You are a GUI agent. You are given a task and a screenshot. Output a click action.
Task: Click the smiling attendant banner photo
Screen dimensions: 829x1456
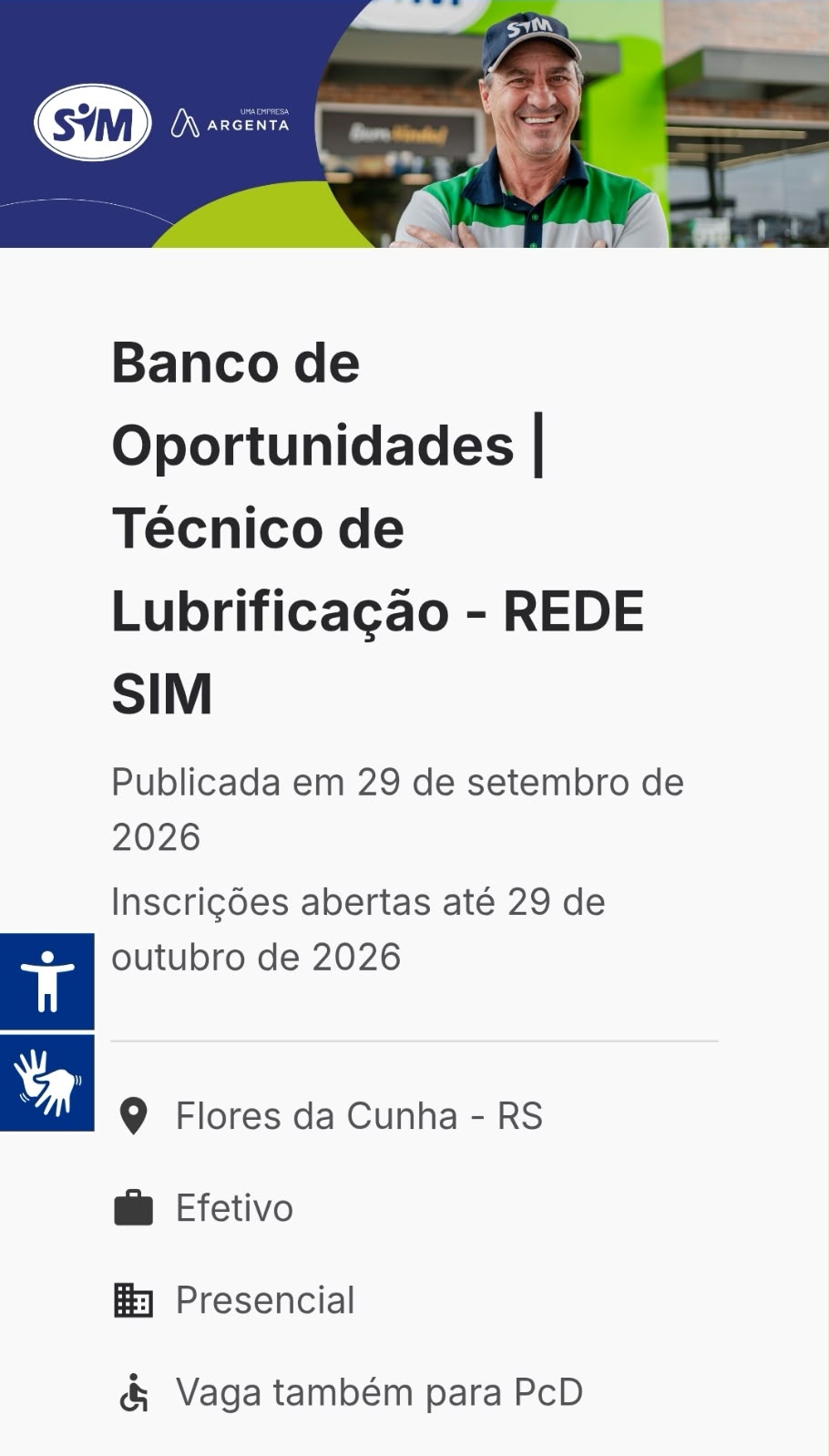pyautogui.click(x=574, y=124)
